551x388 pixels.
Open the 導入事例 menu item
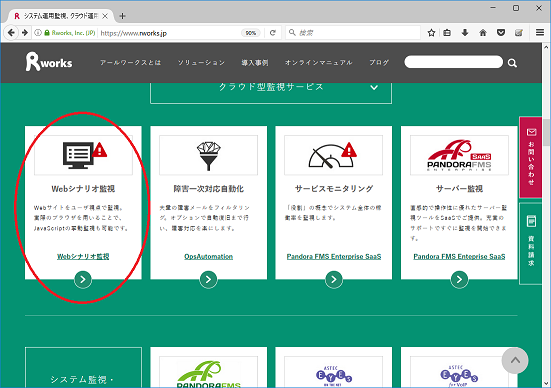pyautogui.click(x=255, y=63)
